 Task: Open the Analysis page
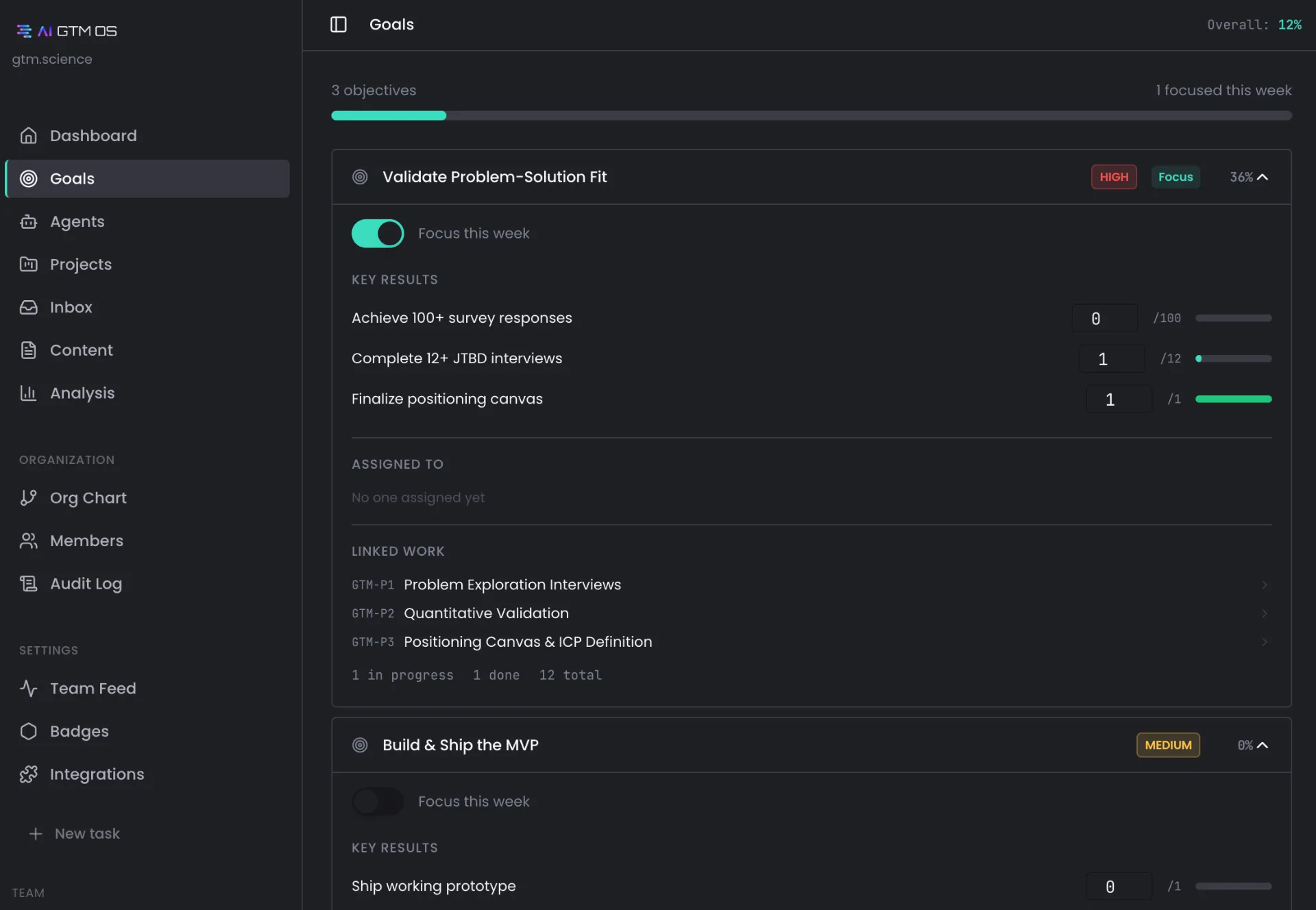coord(147,393)
